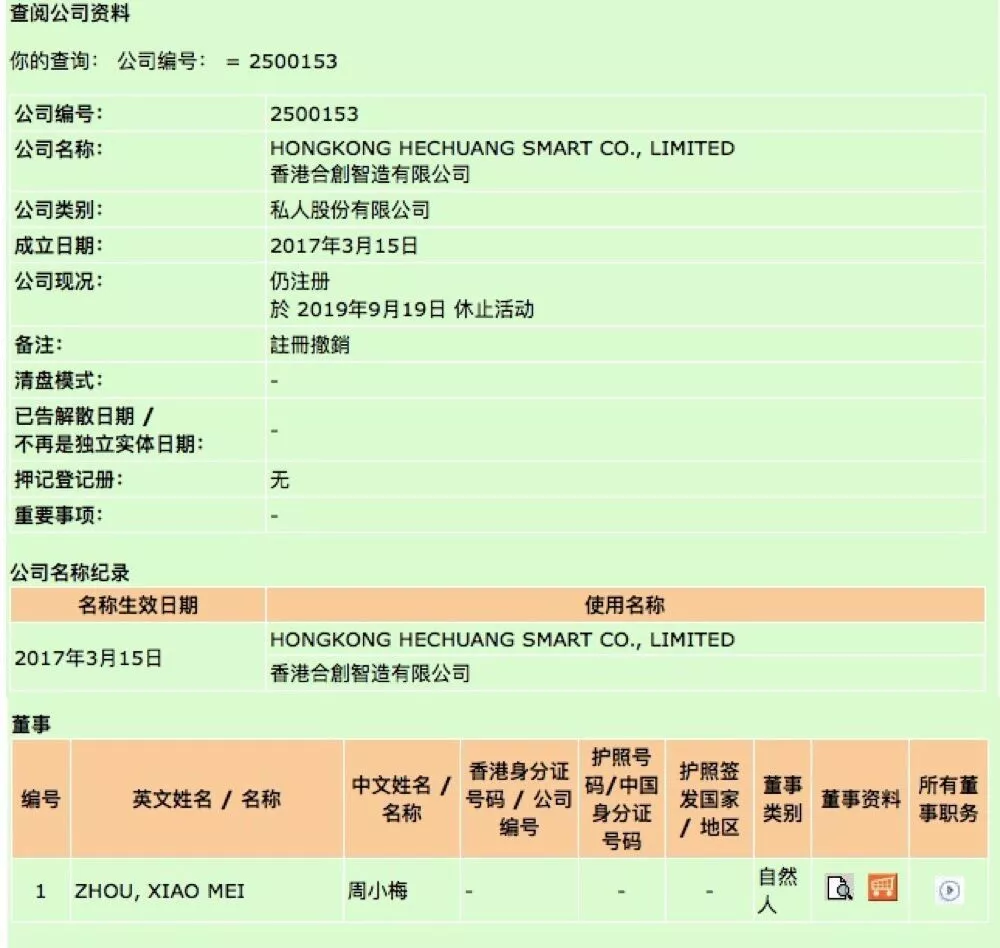Viewport: 1000px width, 948px height.
Task: Select the 董事类别 column header
Action: [x=783, y=799]
